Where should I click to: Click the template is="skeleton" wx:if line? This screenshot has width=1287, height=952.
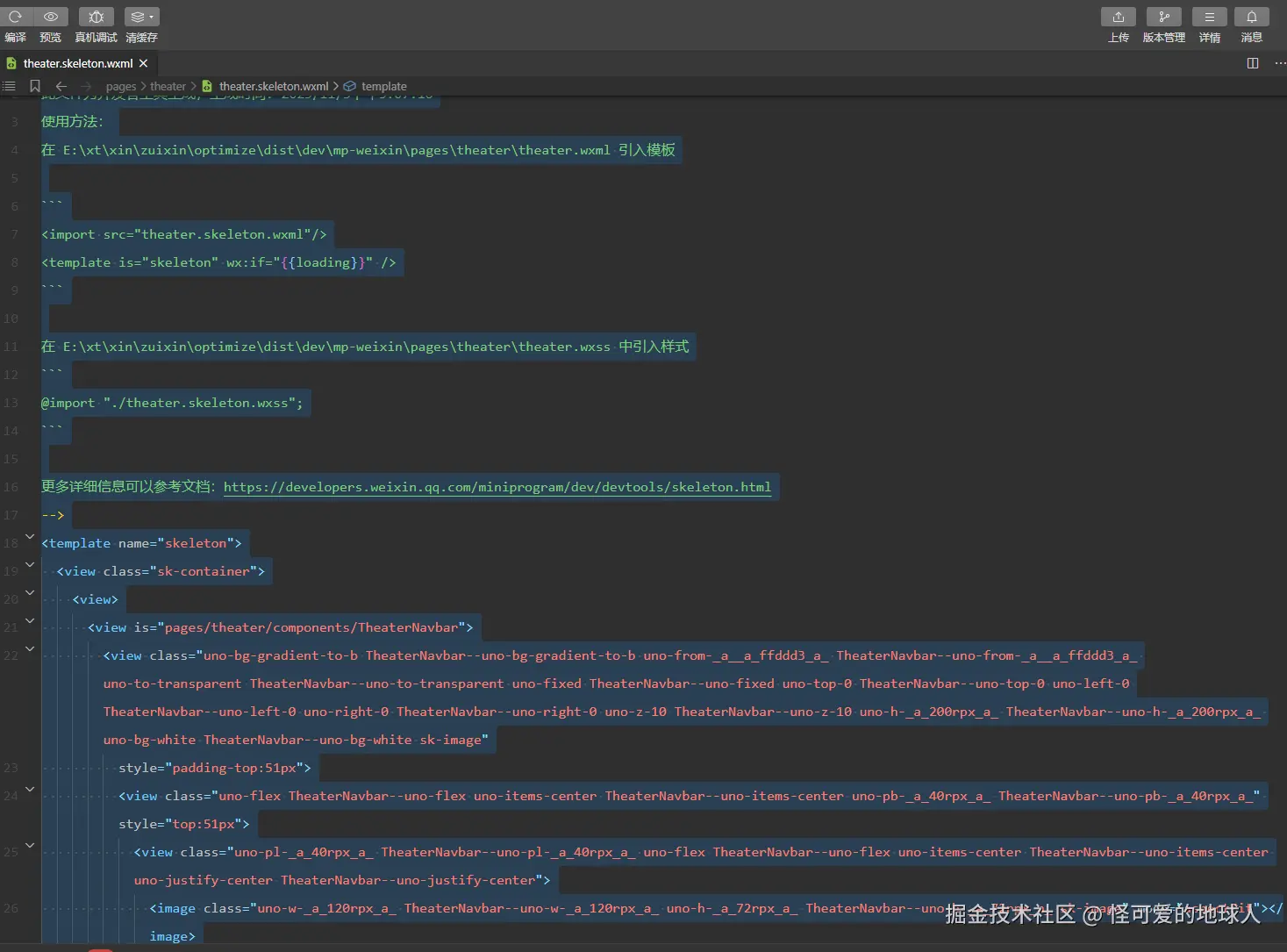point(218,262)
